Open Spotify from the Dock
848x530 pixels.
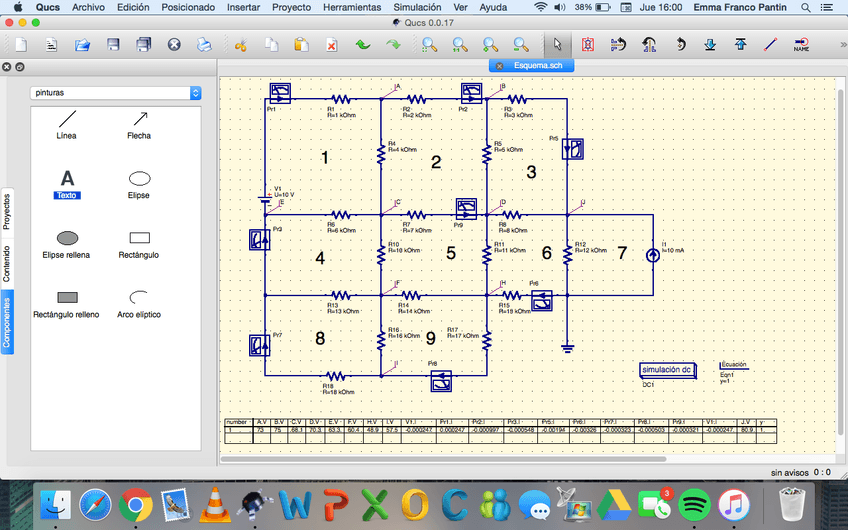tap(692, 505)
